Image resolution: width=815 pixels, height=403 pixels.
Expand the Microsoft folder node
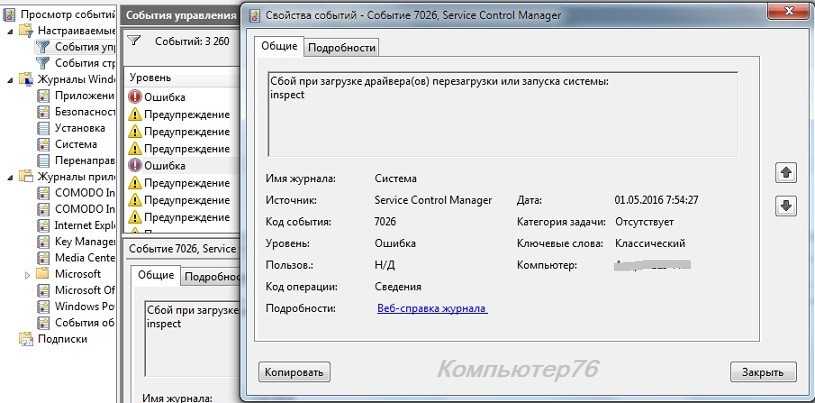pyautogui.click(x=27, y=274)
